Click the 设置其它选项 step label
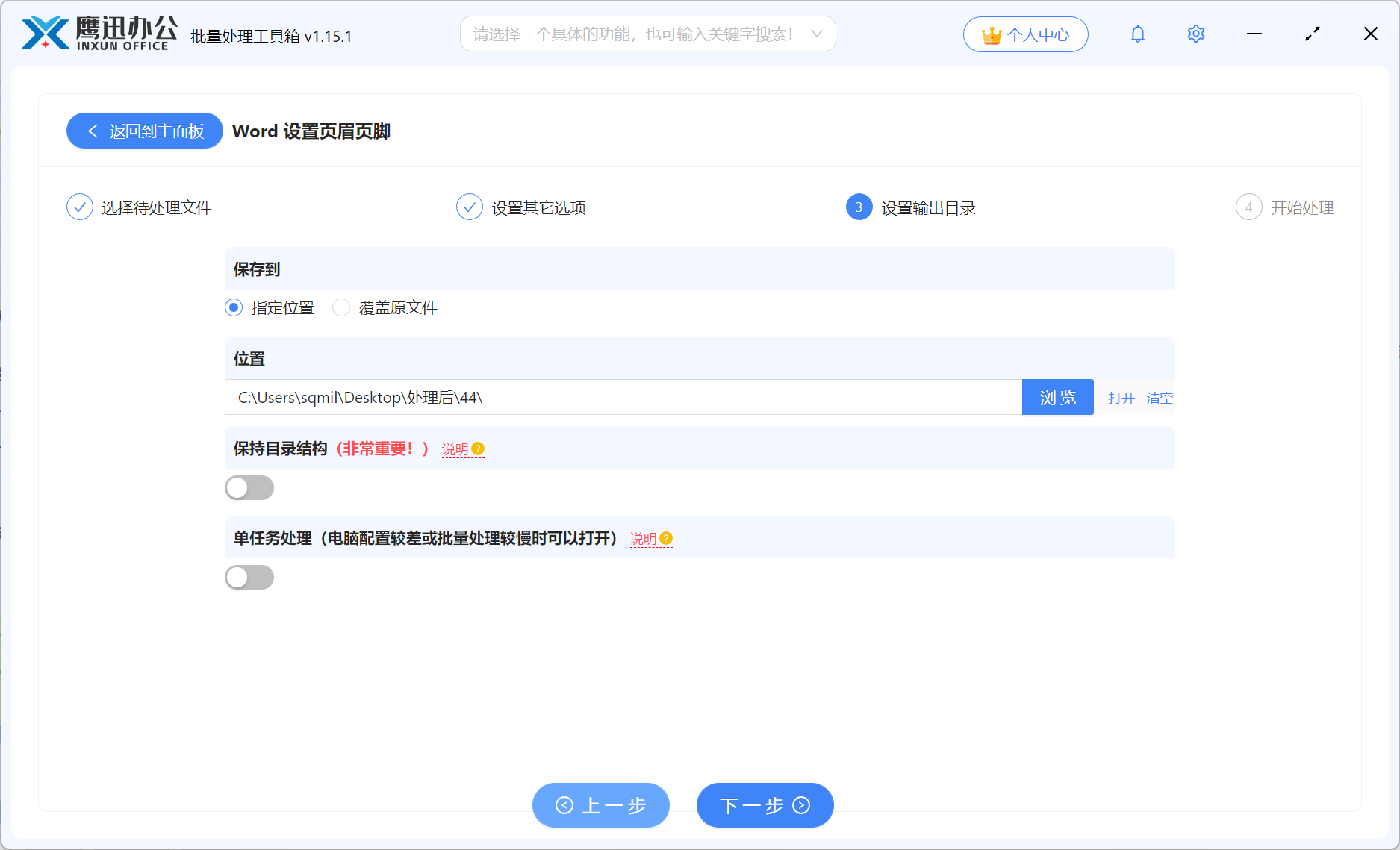 pos(539,208)
